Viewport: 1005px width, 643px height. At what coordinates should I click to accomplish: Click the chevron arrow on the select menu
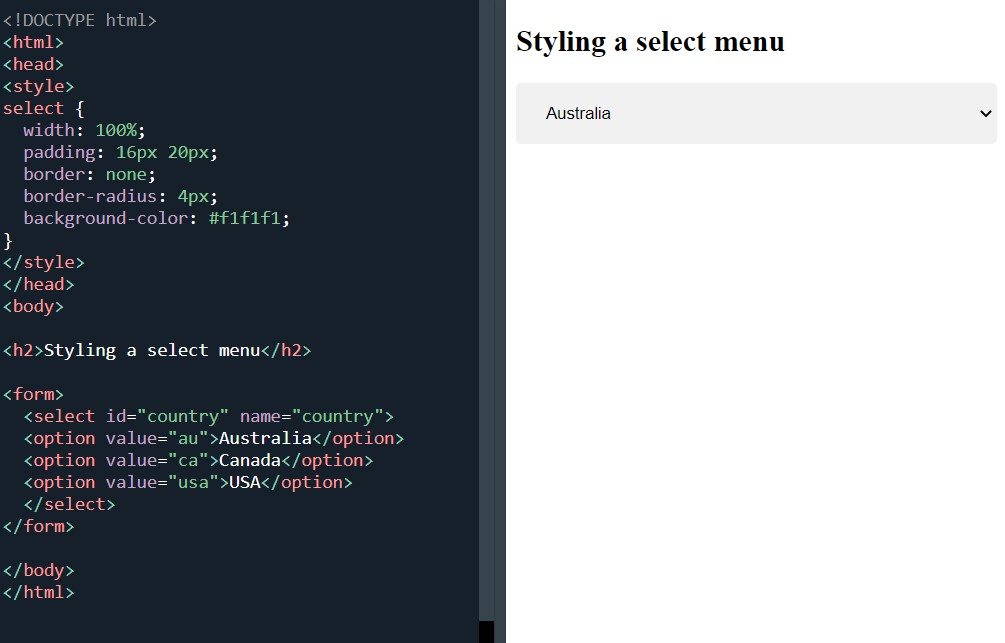[x=984, y=113]
